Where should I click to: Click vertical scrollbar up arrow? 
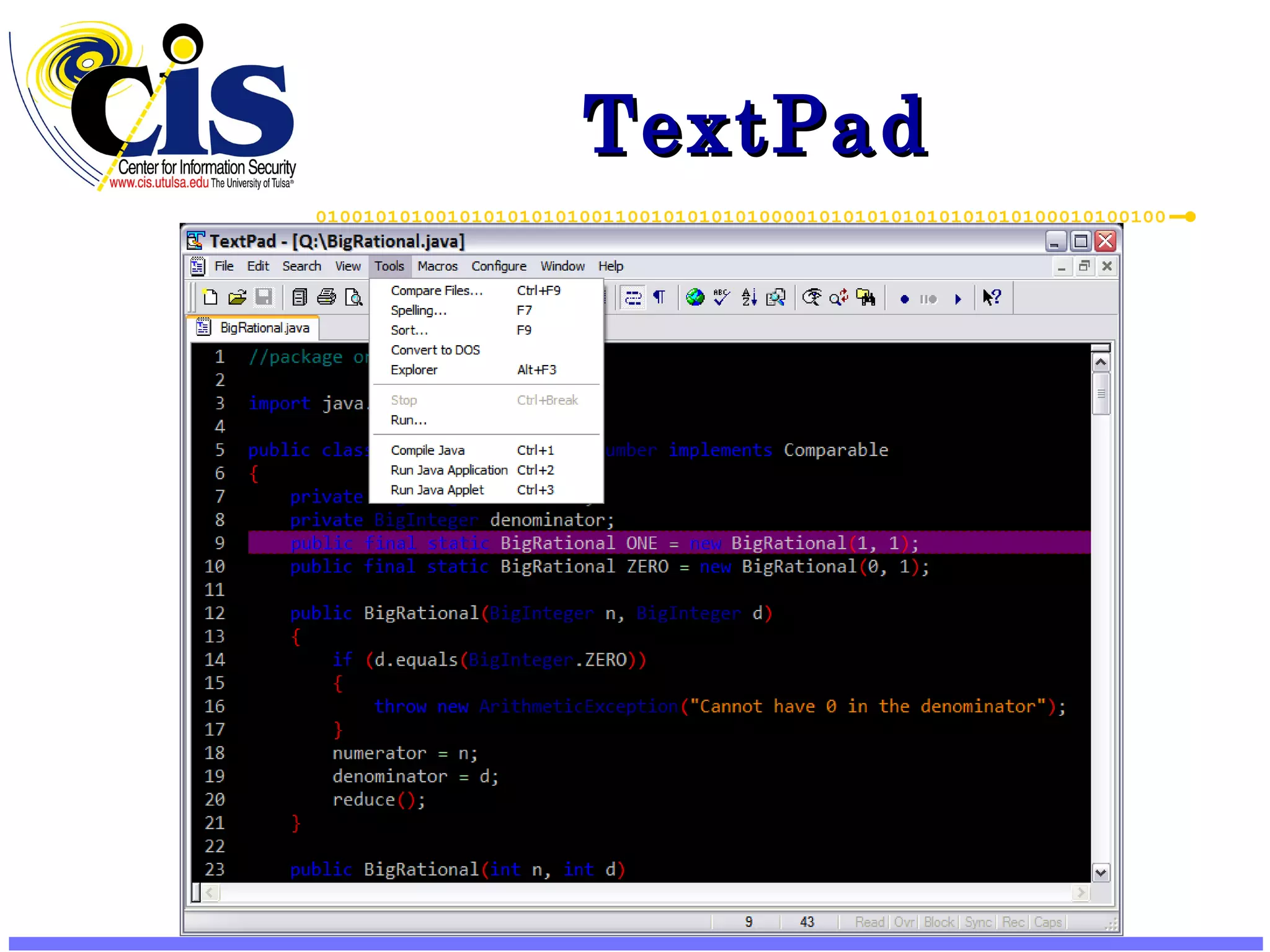click(1101, 362)
